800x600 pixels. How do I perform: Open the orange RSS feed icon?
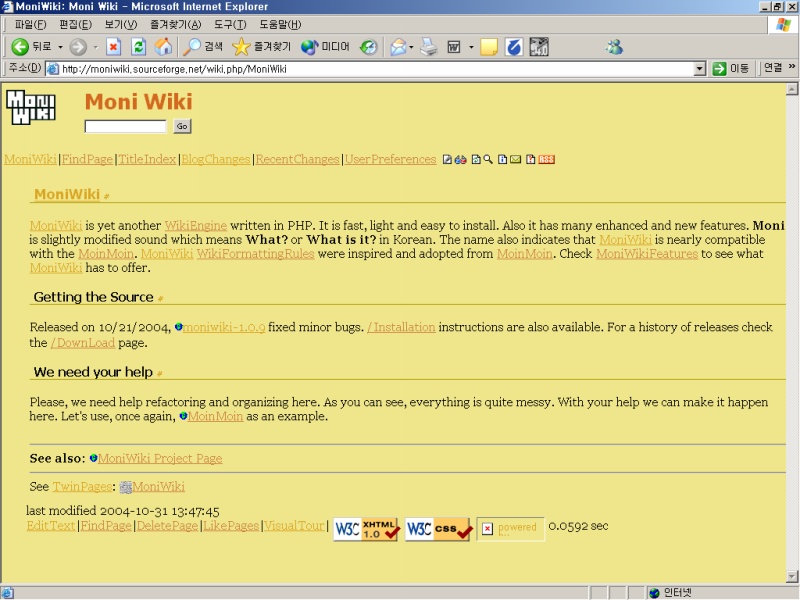(x=546, y=159)
